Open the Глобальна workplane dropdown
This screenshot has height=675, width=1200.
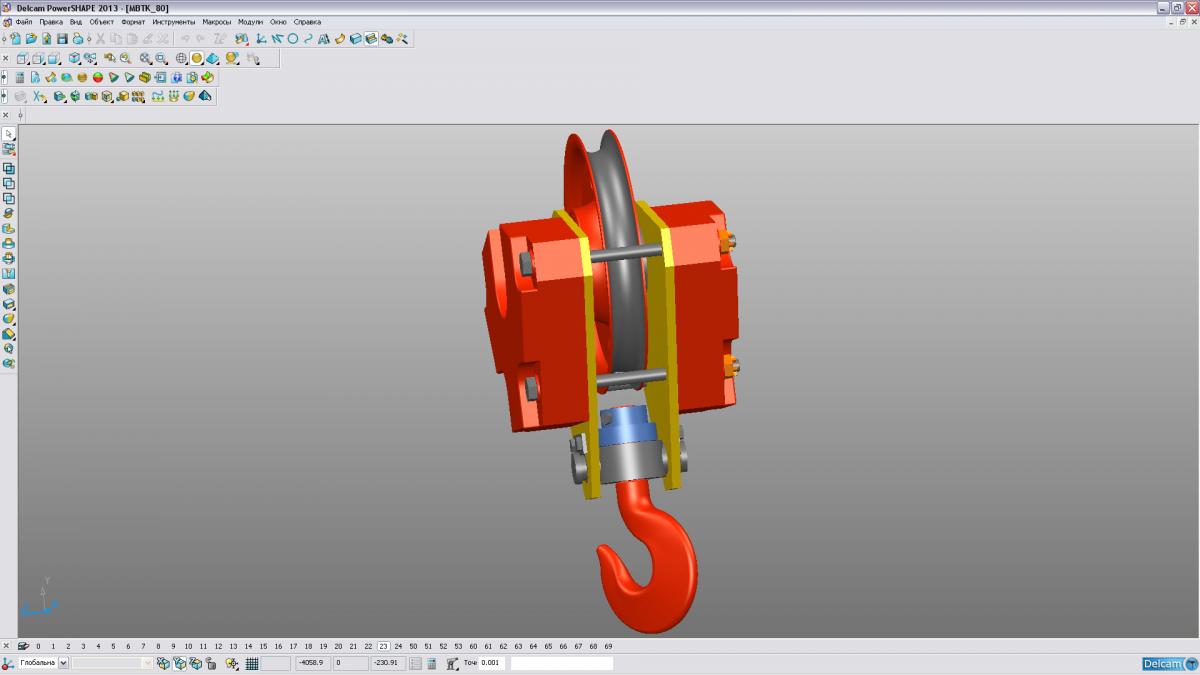pos(63,663)
